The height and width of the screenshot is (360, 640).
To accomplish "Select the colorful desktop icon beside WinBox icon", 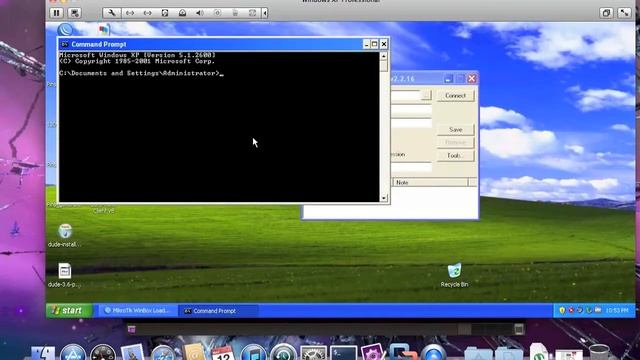I will [104, 29].
